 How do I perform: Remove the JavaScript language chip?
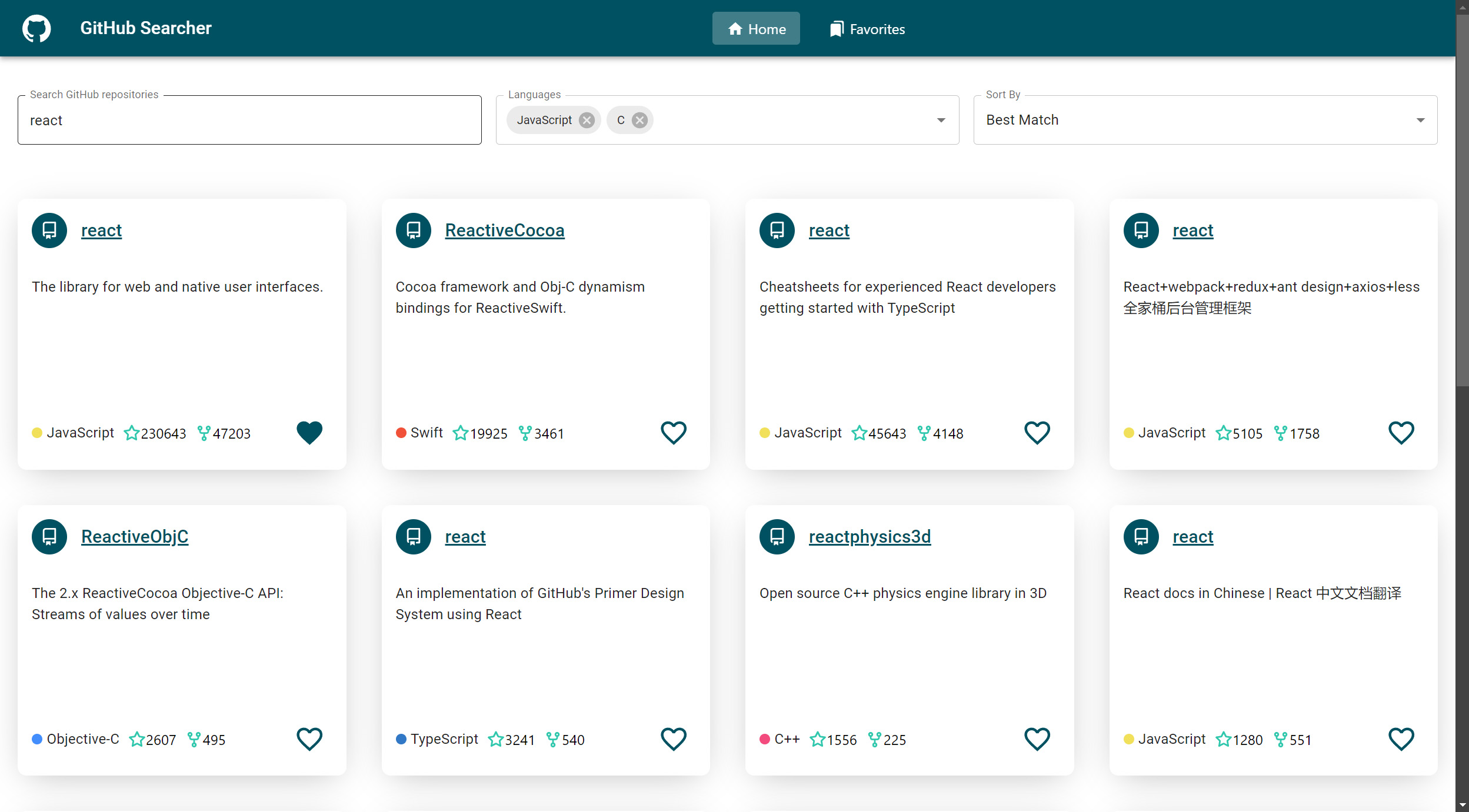pyautogui.click(x=587, y=120)
